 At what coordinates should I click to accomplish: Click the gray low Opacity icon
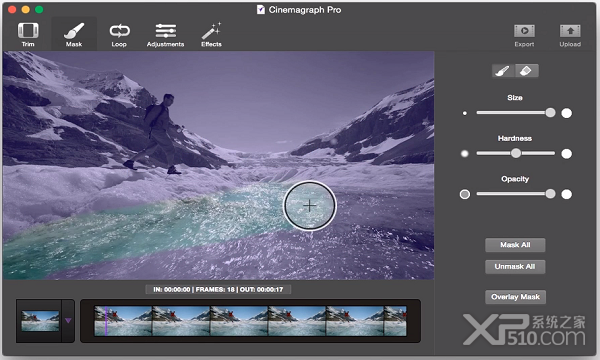[465, 194]
